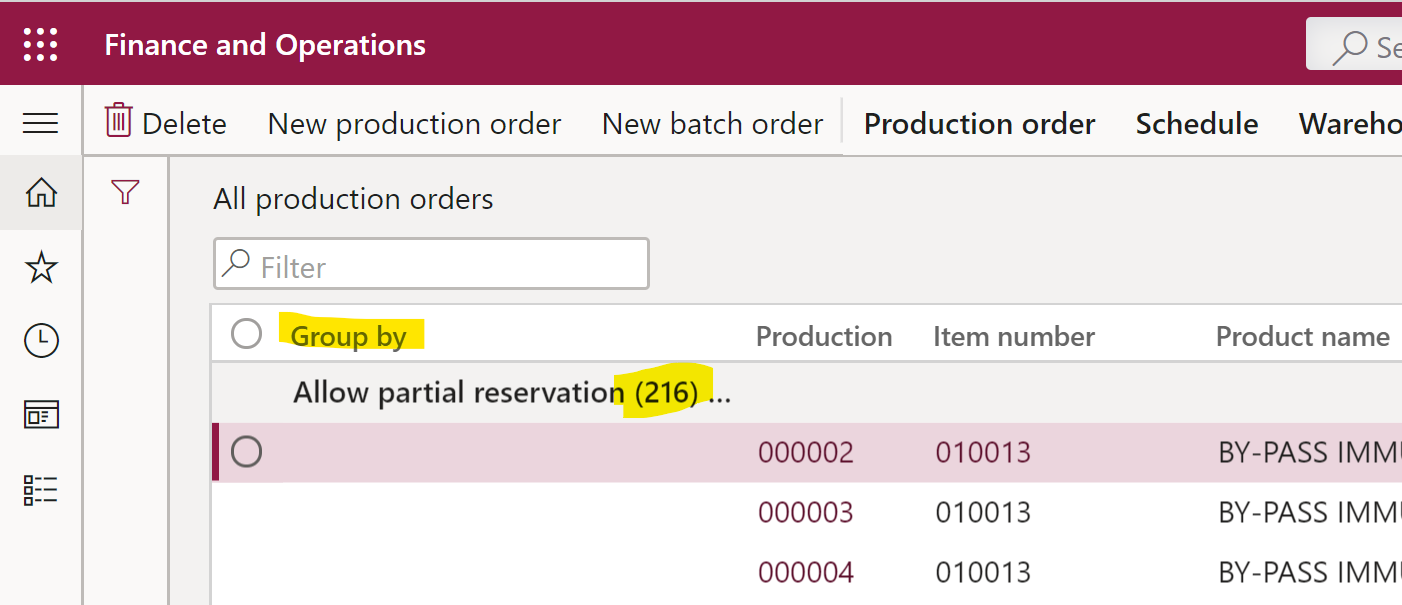Open the app launcher waffle icon
This screenshot has width=1402, height=605.
40,45
